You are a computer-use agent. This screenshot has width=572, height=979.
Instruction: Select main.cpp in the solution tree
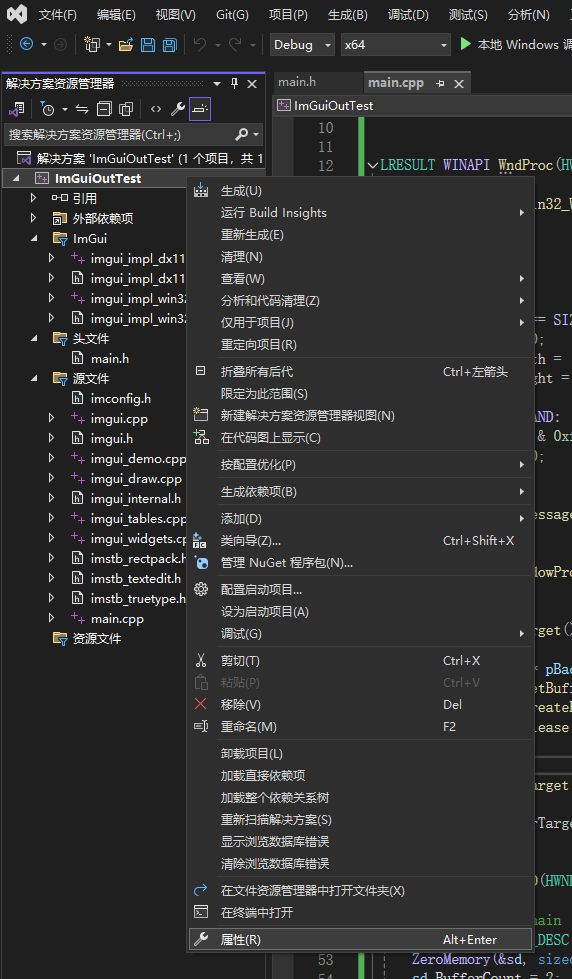click(117, 619)
